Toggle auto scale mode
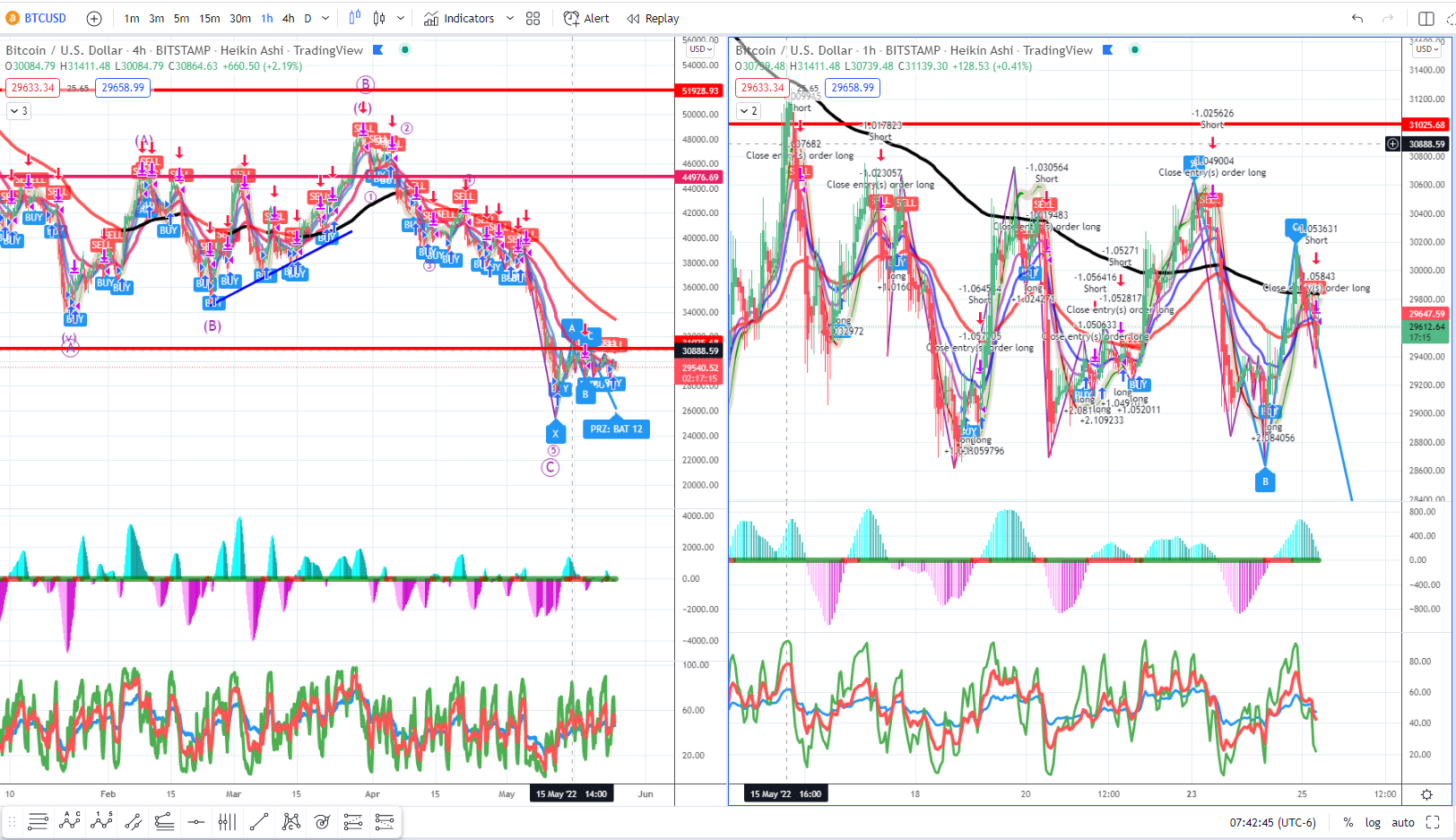Screen dimensions: 1456x840 [x=1403, y=822]
